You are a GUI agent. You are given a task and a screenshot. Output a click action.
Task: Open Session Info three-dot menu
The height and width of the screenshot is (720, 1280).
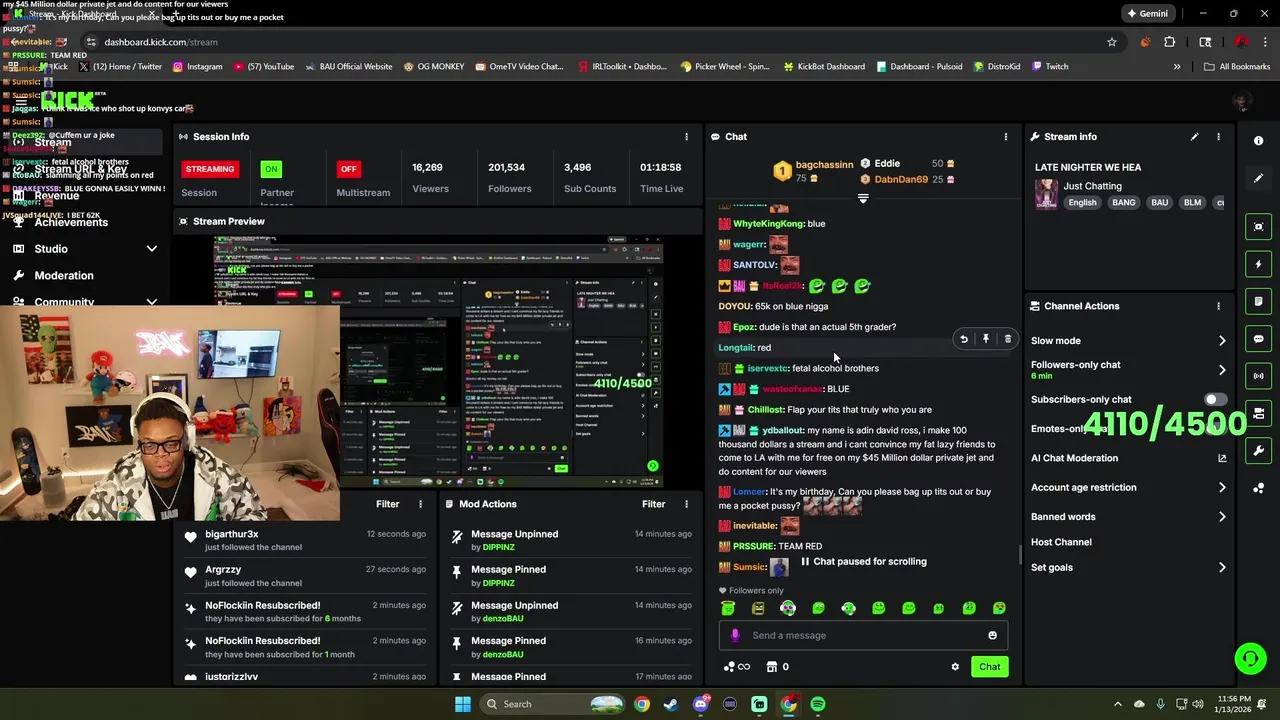[x=686, y=137]
